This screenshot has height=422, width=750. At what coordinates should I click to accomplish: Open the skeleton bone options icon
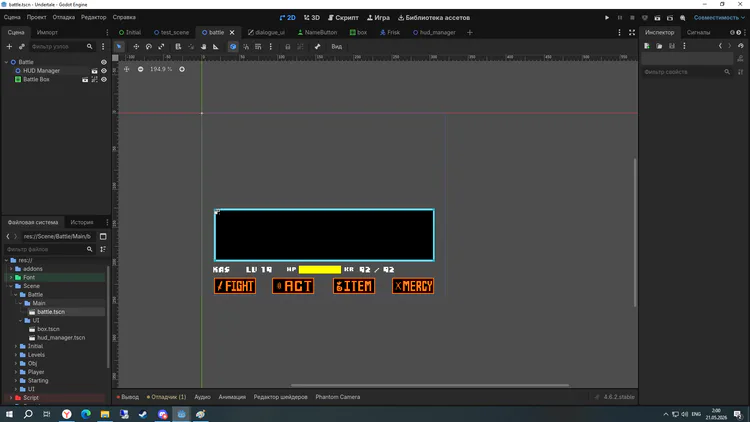point(317,46)
